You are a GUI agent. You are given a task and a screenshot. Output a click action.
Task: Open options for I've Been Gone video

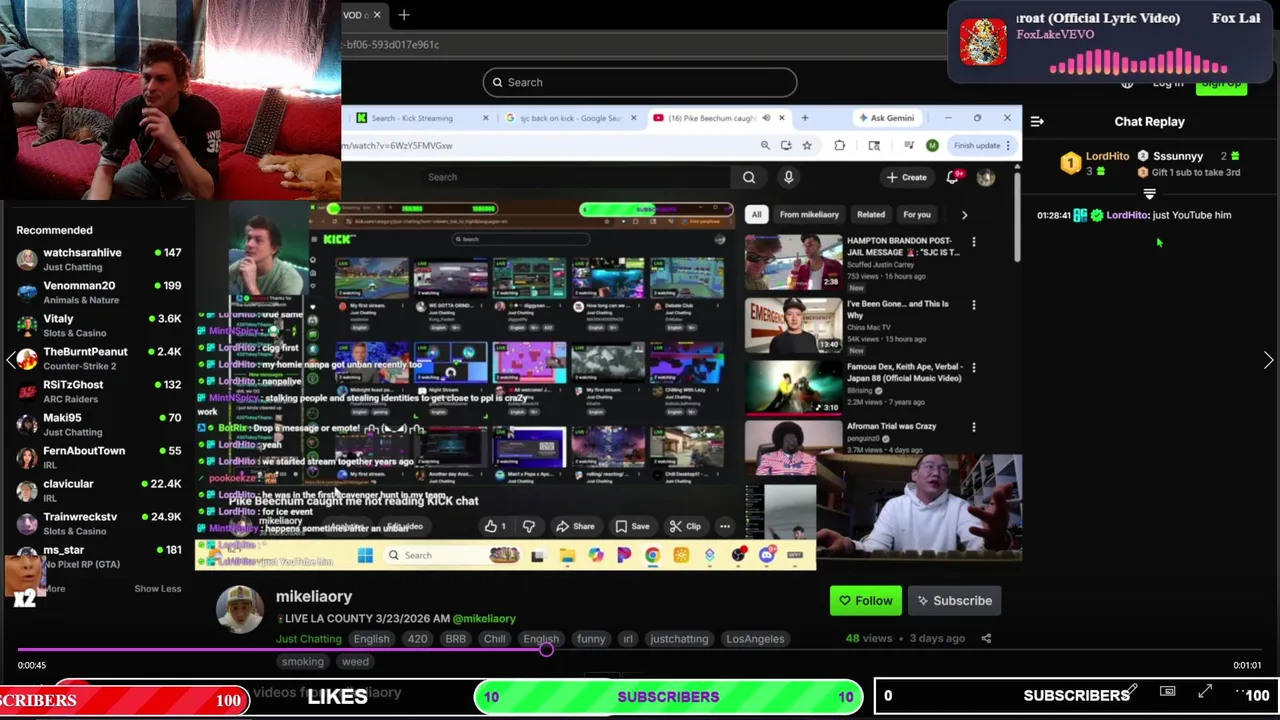(x=974, y=305)
